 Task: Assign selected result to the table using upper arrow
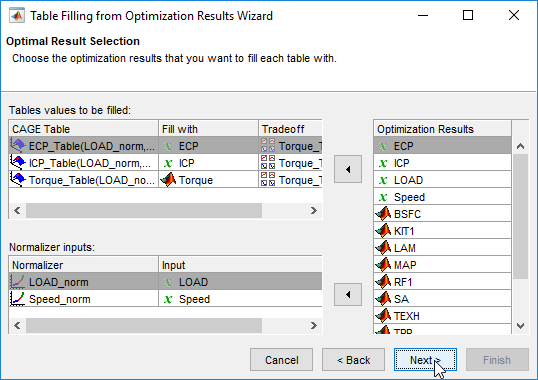(x=348, y=169)
